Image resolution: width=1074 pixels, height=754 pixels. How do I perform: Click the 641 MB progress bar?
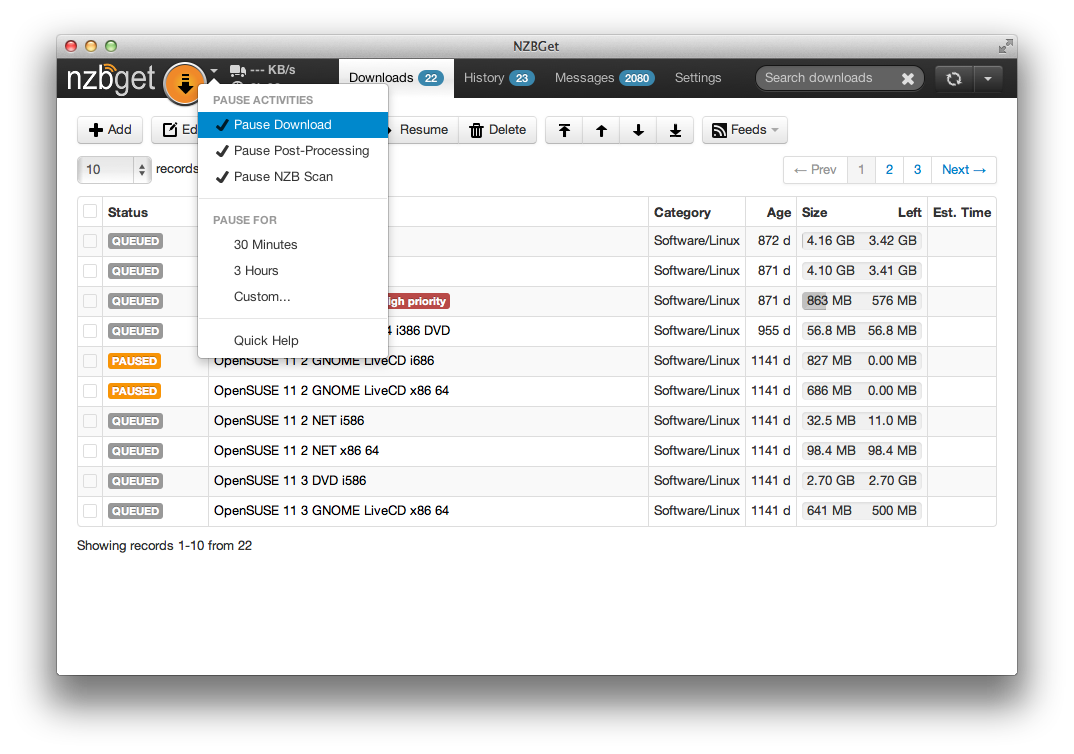(862, 511)
